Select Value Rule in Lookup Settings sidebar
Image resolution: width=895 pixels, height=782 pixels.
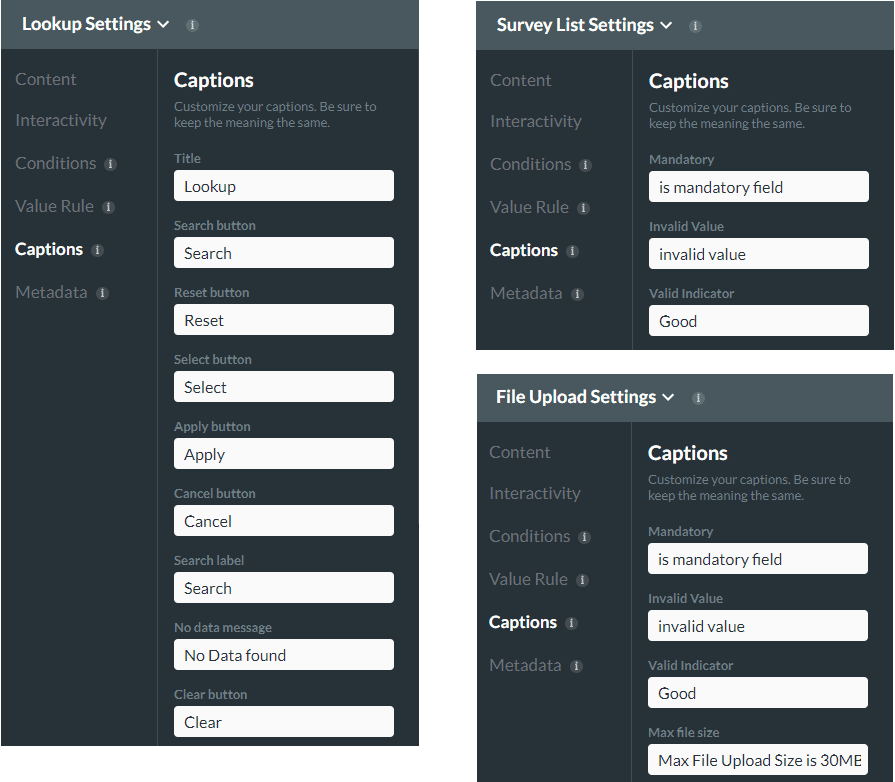54,207
